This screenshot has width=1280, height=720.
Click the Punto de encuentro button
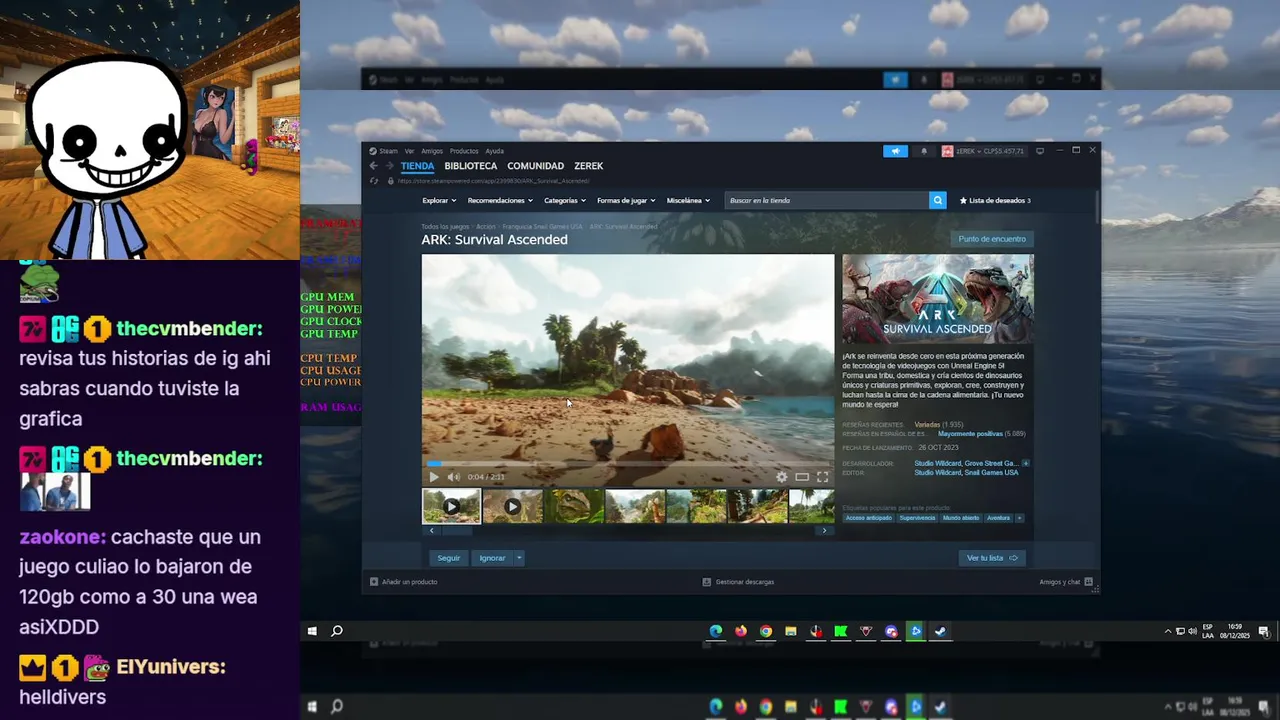pos(992,239)
